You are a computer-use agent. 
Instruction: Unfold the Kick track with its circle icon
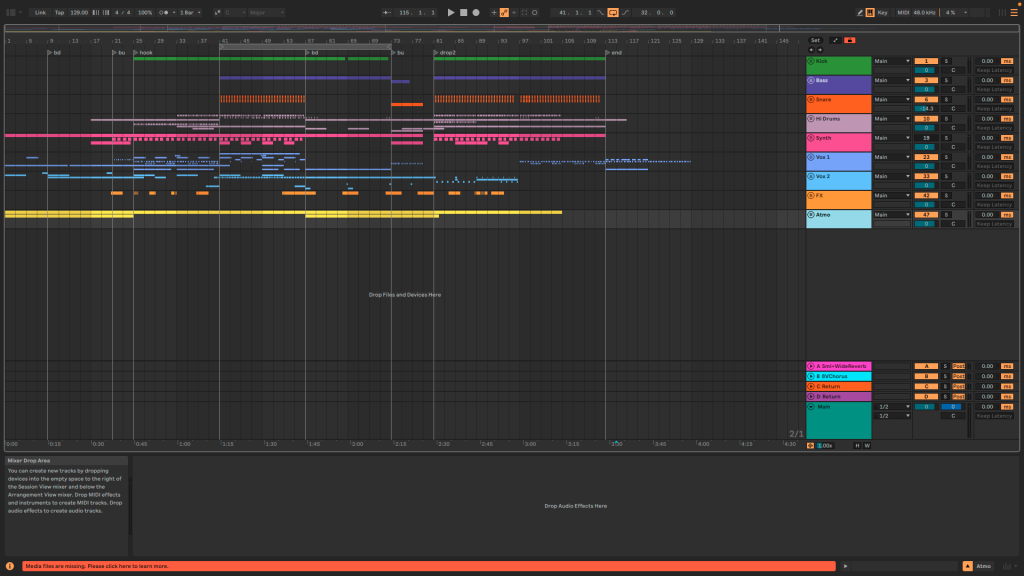pos(811,61)
